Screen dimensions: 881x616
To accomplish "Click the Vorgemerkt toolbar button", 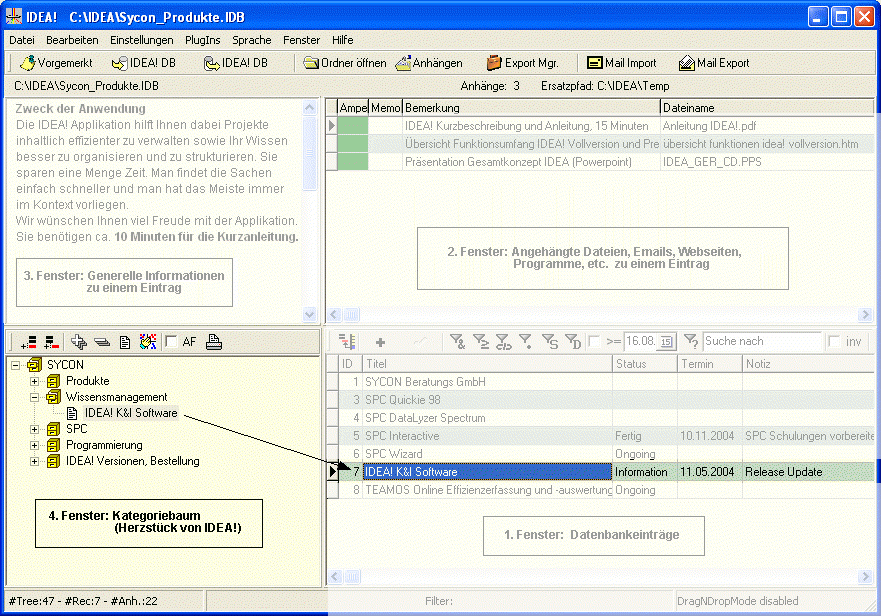I will pyautogui.click(x=56, y=63).
